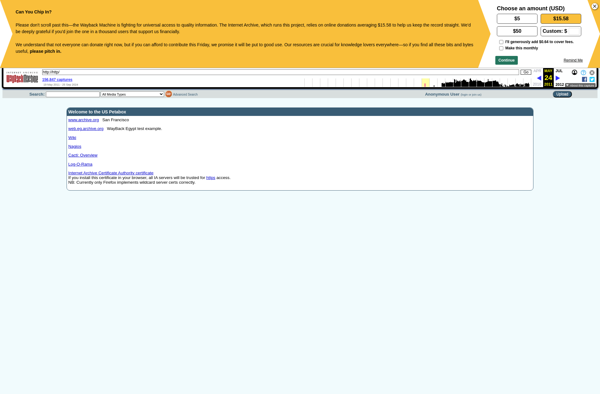
Task: Share on Facebook icon
Action: pyautogui.click(x=584, y=80)
